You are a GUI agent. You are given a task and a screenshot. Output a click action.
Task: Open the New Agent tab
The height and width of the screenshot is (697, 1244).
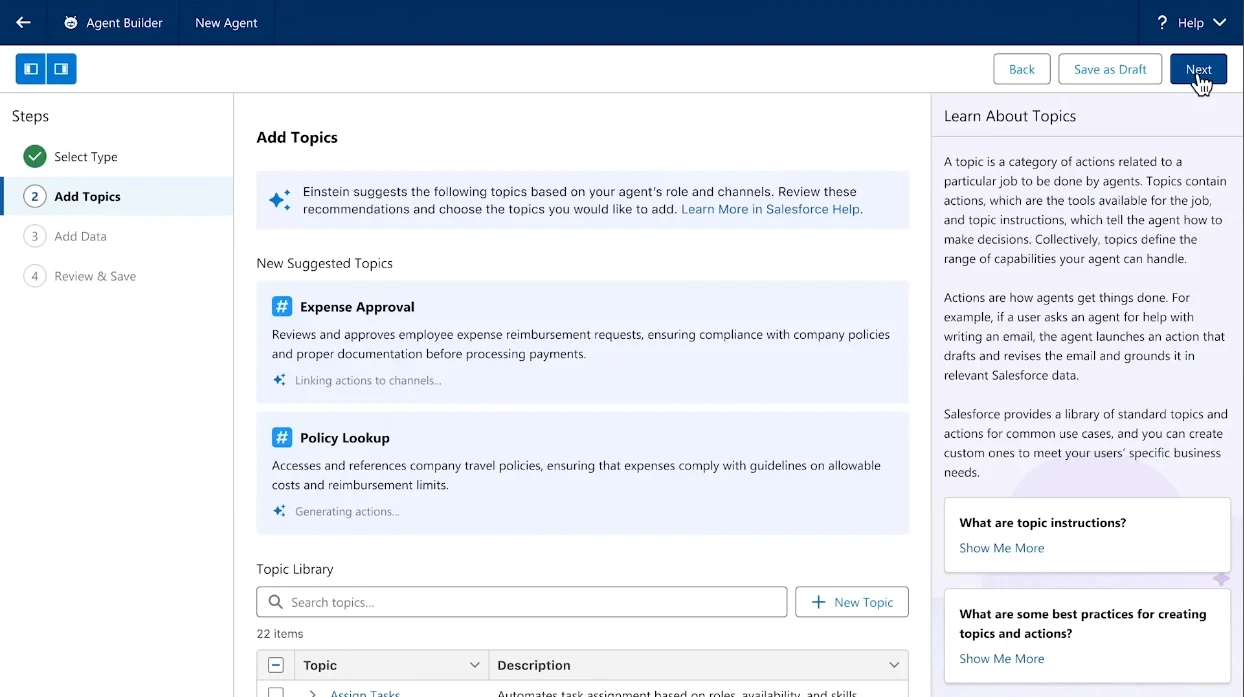[x=226, y=22]
